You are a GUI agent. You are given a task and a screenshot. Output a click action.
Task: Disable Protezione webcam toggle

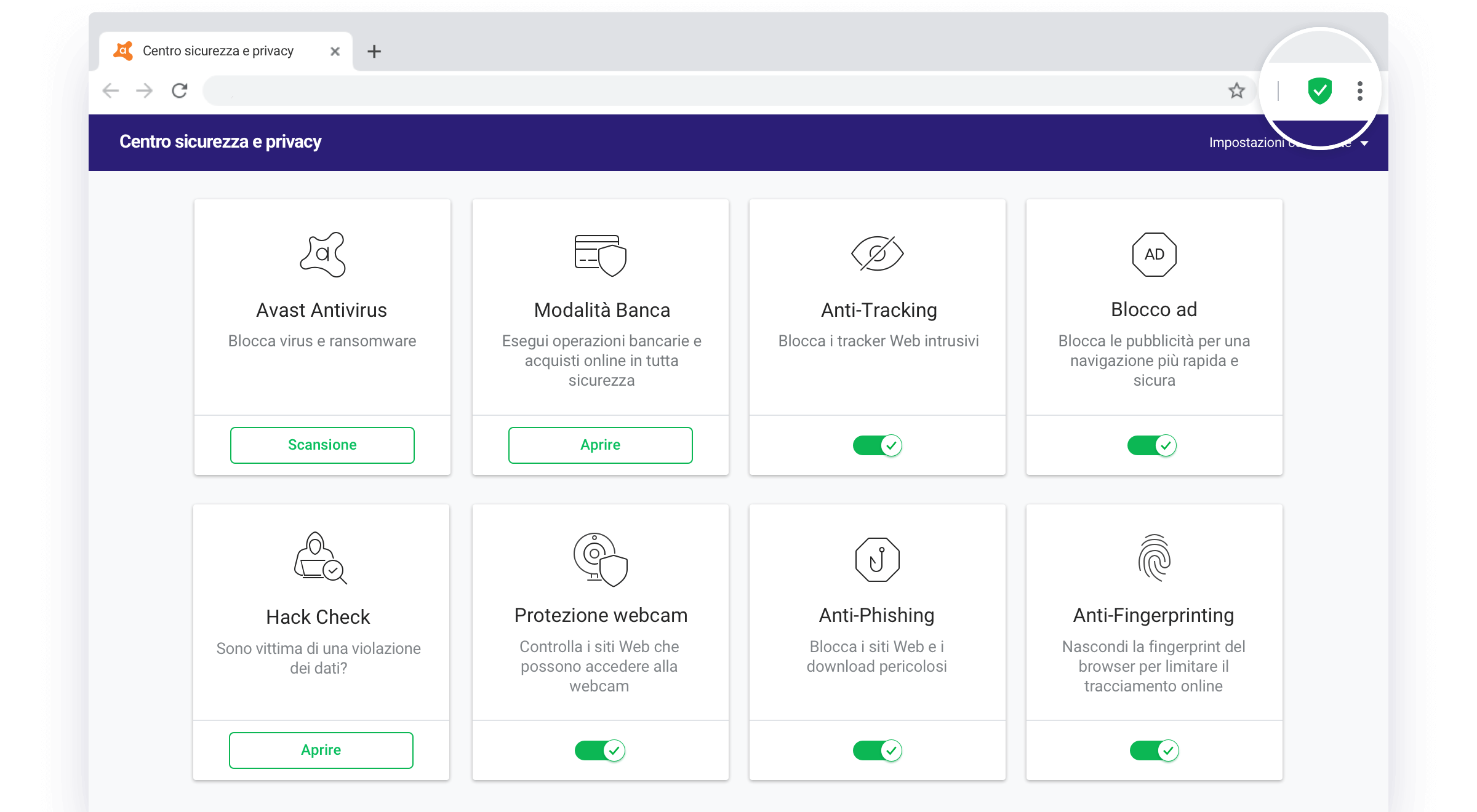(600, 750)
